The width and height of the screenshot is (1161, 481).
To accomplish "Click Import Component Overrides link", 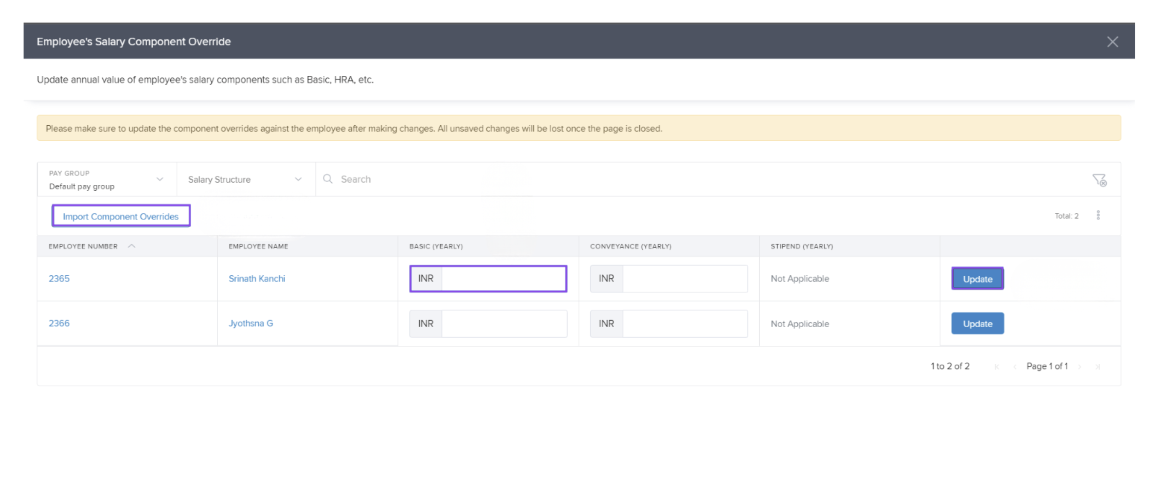I will click(120, 216).
